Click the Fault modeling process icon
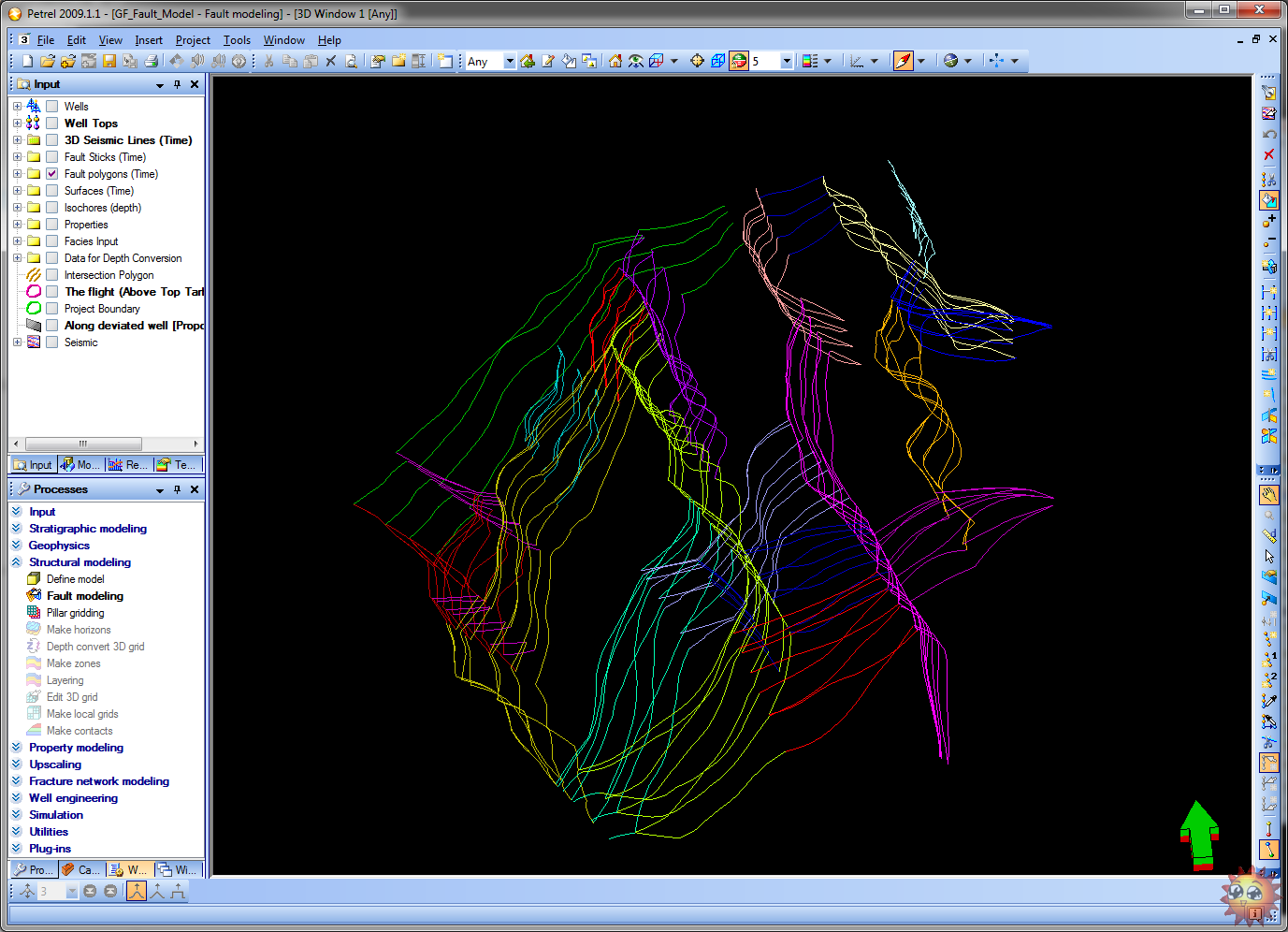The width and height of the screenshot is (1288, 932). pyautogui.click(x=35, y=595)
